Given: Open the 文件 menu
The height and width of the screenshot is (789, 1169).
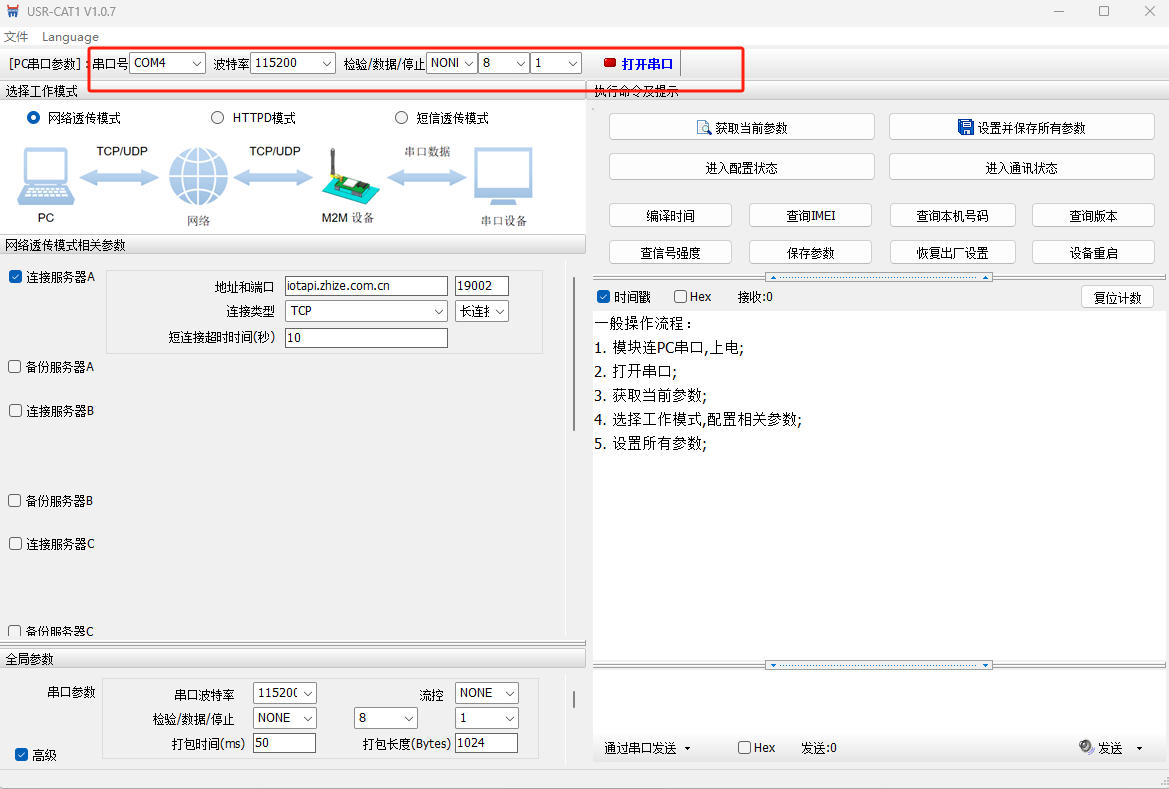Looking at the screenshot, I should tap(16, 37).
